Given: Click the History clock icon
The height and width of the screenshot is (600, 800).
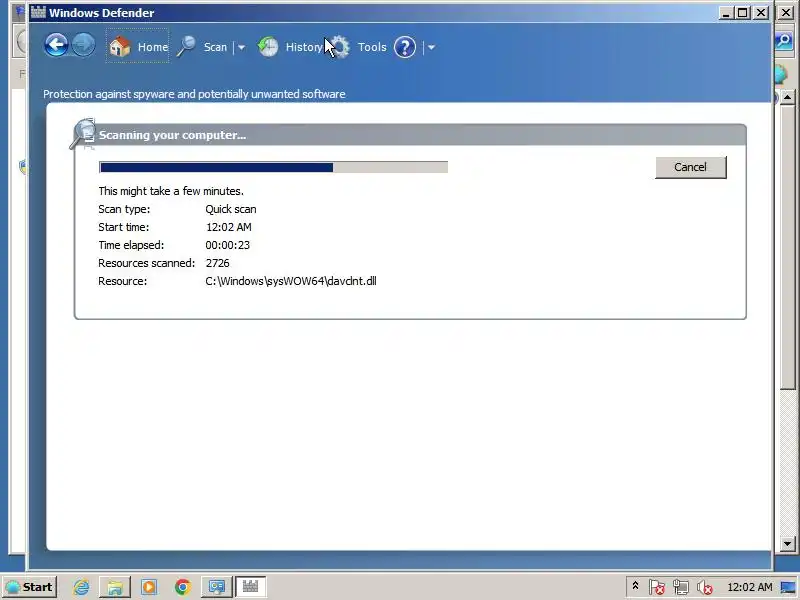Looking at the screenshot, I should [x=268, y=46].
